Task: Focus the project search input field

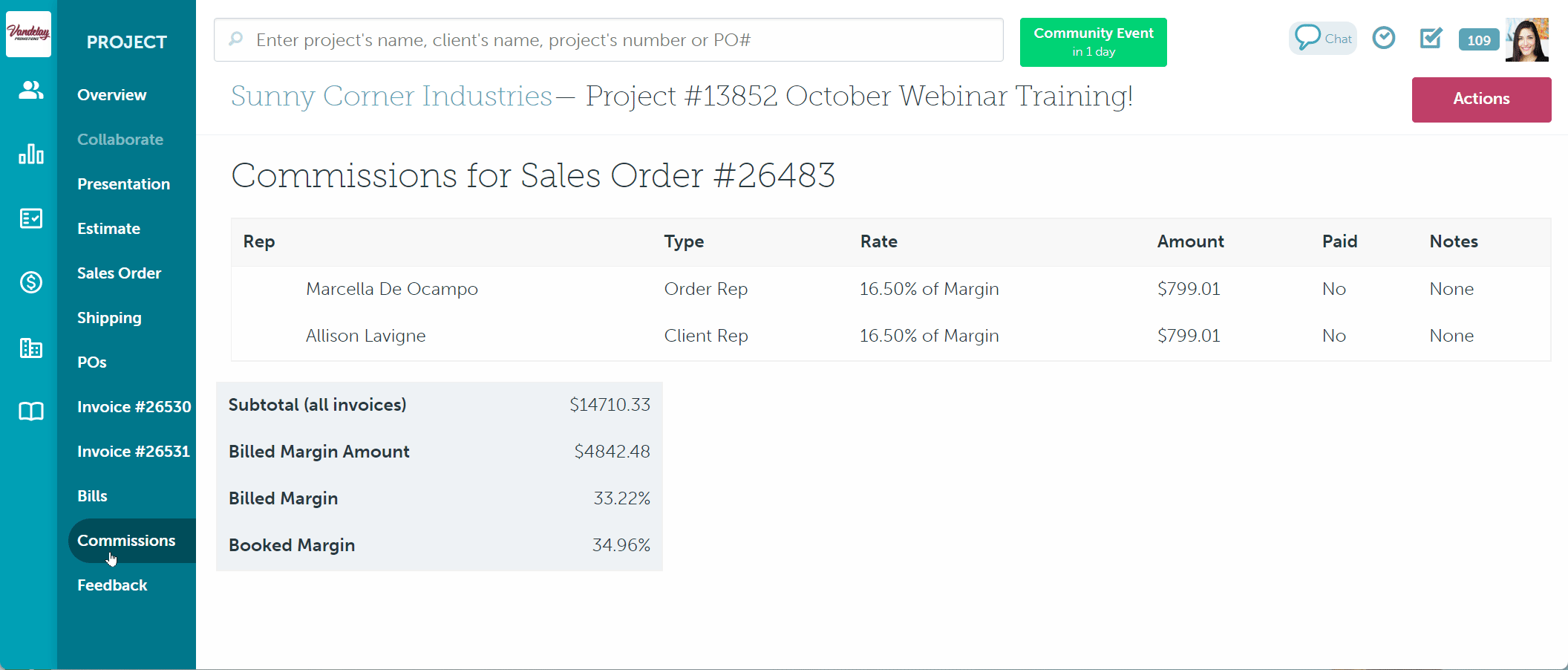Action: (609, 40)
